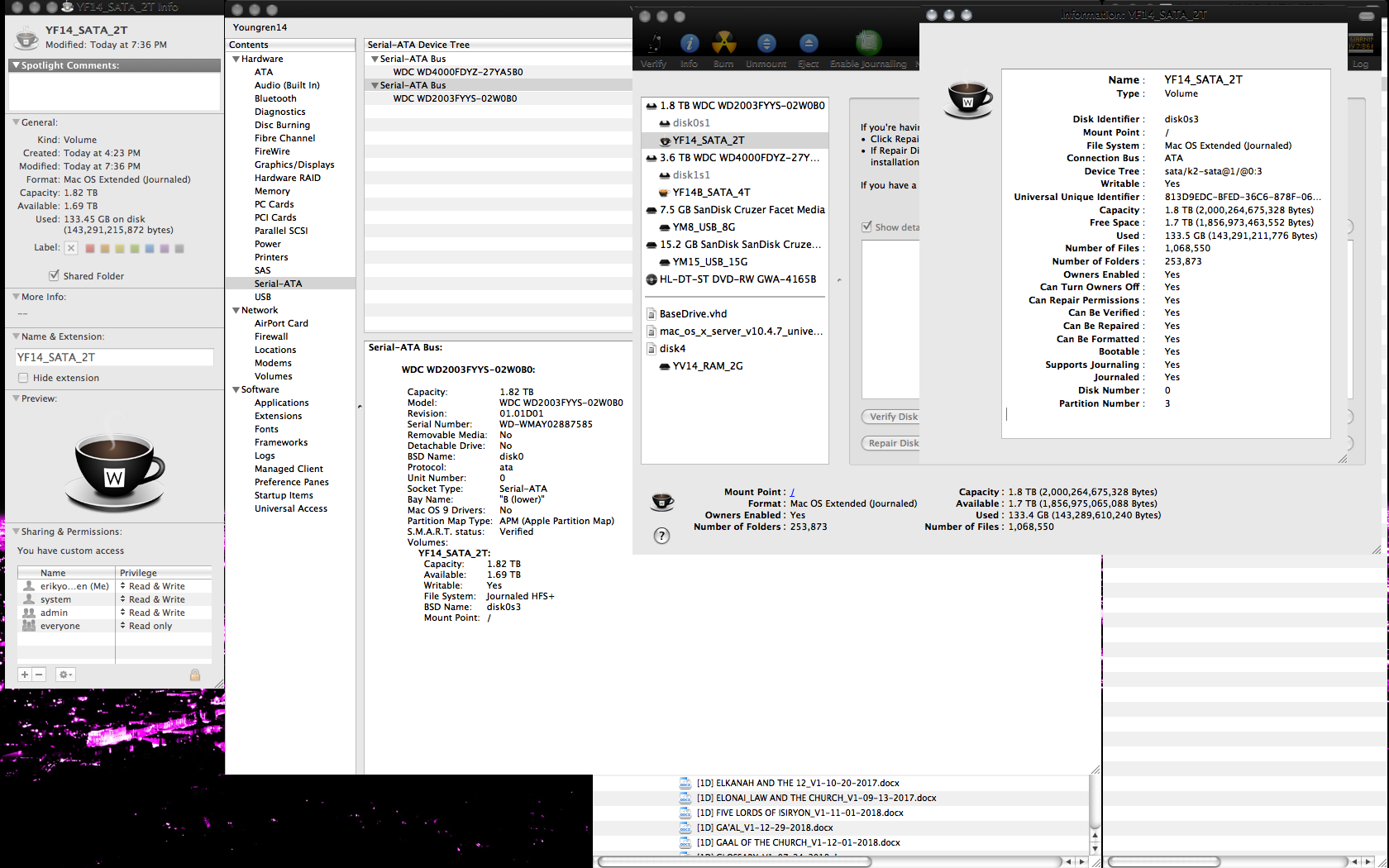Select the disk4 image entry
The image size is (1389, 868).
point(735,349)
